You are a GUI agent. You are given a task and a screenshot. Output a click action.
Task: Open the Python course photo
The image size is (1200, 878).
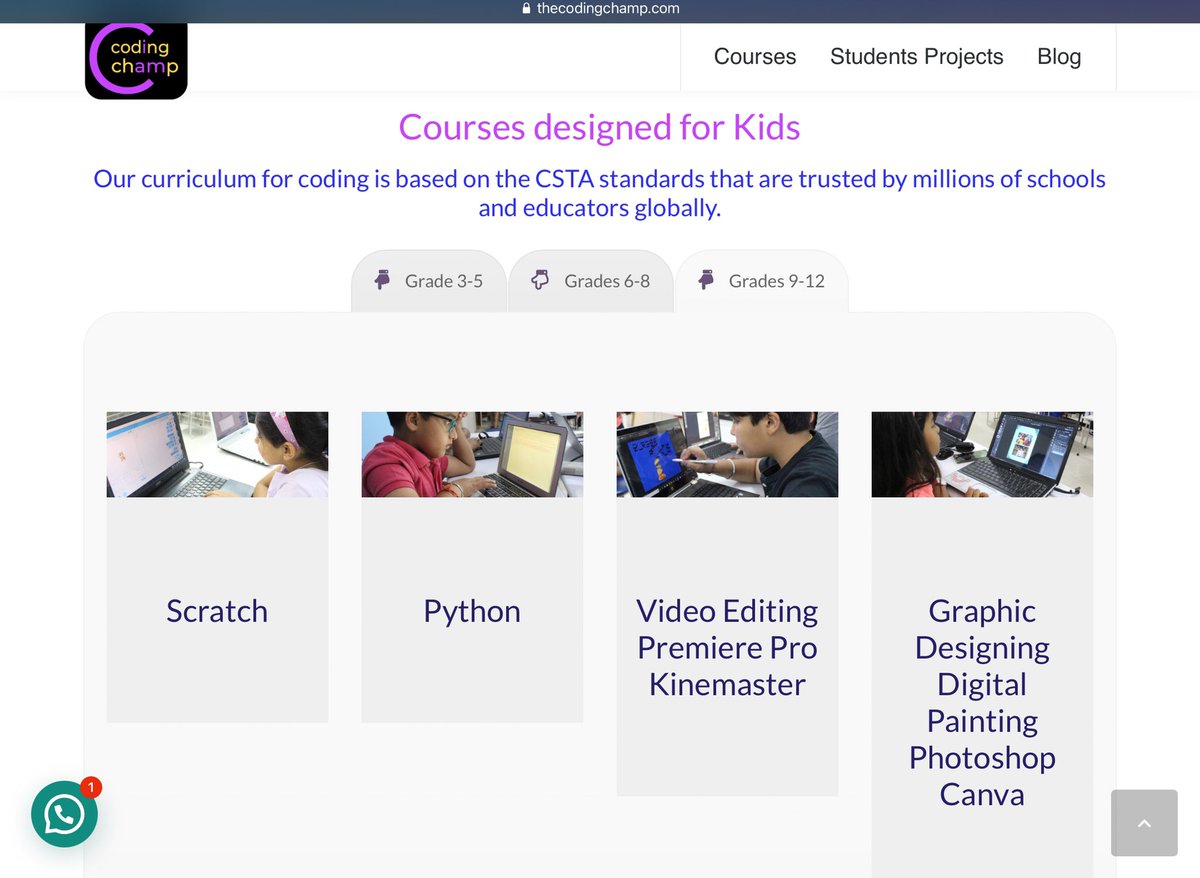pyautogui.click(x=472, y=454)
